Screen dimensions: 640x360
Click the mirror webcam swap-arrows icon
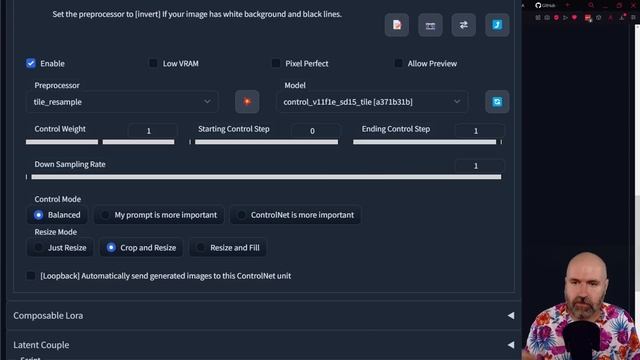tap(464, 25)
